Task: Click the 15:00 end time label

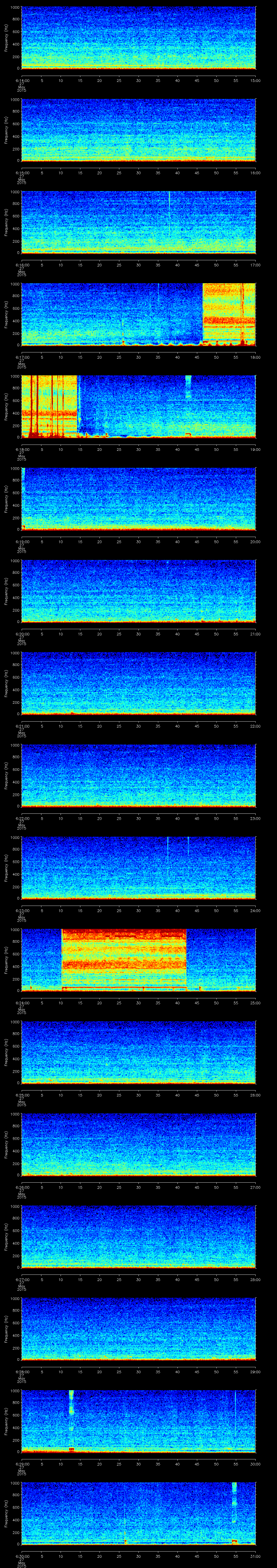Action: [x=256, y=80]
